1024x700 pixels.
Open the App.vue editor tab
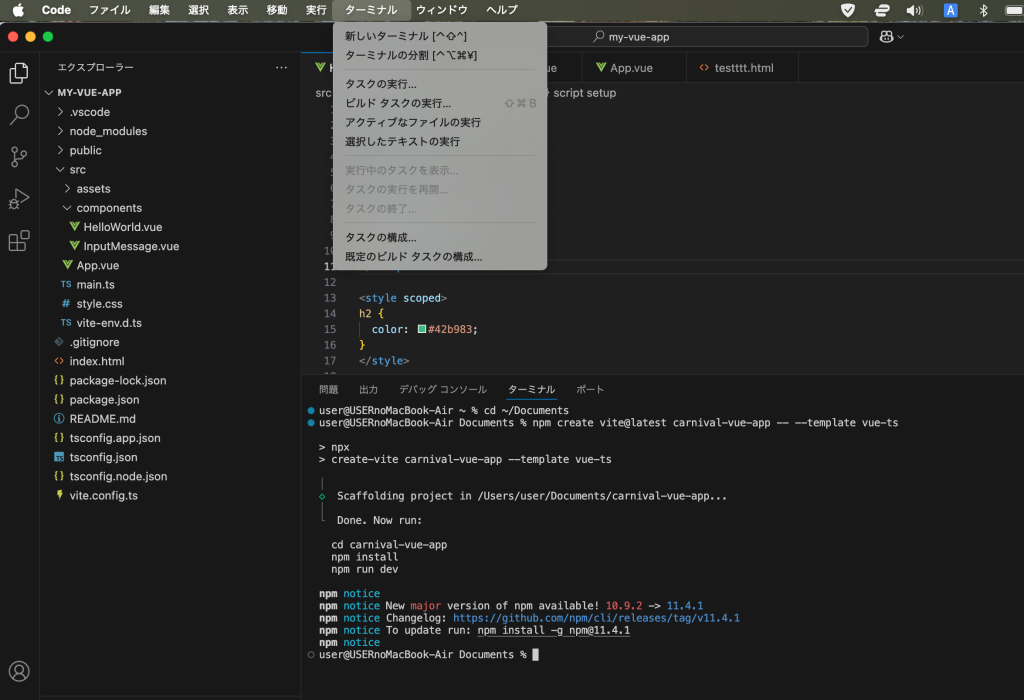coord(624,68)
